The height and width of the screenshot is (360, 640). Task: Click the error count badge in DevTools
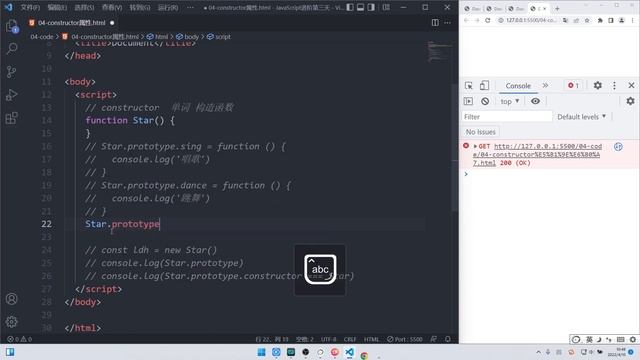573,86
